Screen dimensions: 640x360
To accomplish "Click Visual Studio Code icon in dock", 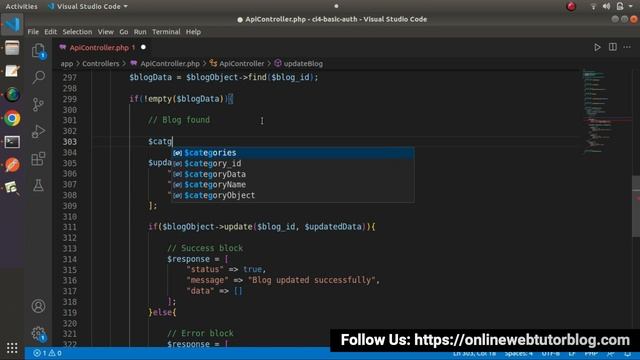I will pyautogui.click(x=12, y=24).
